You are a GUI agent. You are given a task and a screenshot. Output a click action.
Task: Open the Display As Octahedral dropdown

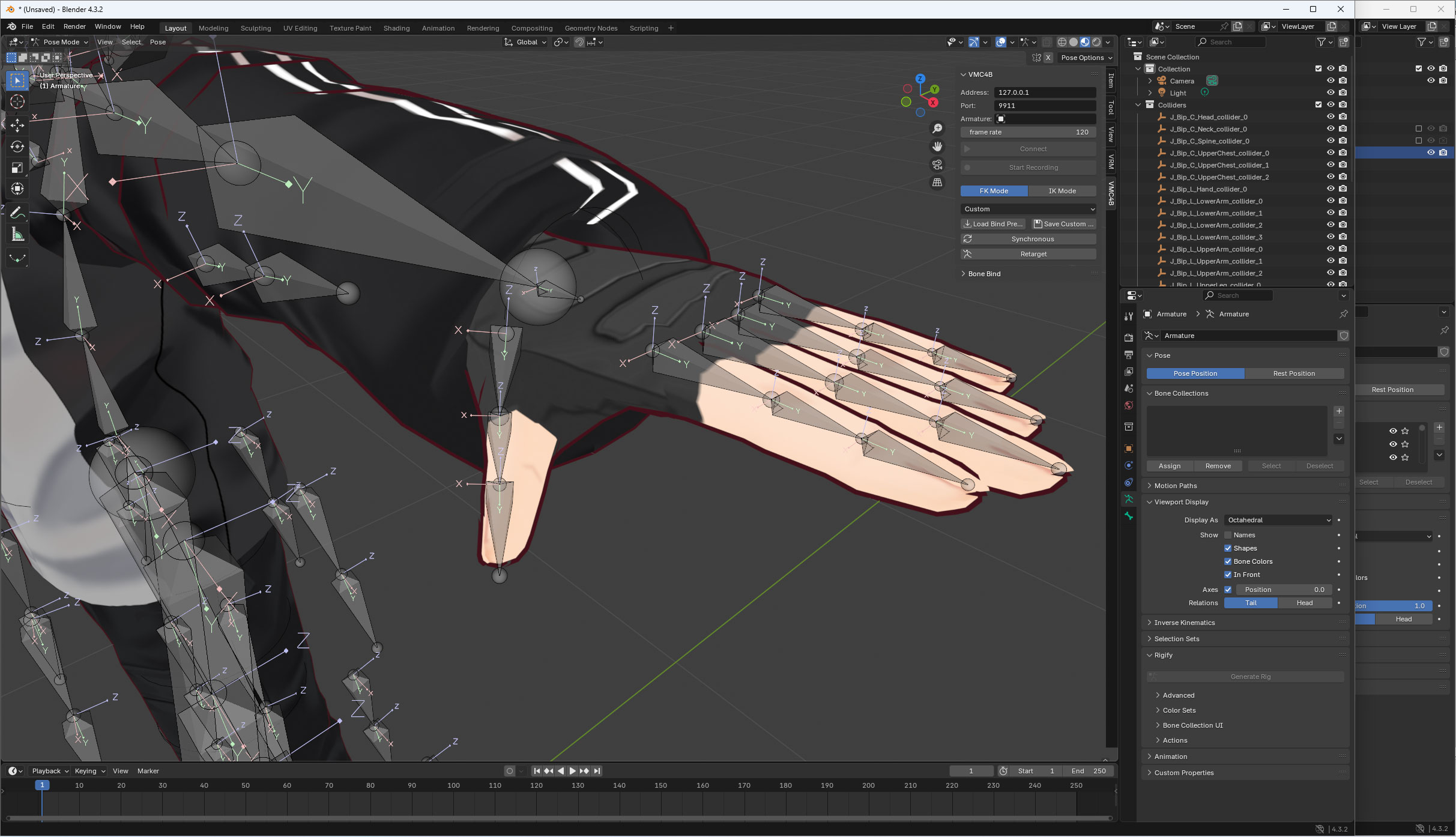click(x=1278, y=520)
